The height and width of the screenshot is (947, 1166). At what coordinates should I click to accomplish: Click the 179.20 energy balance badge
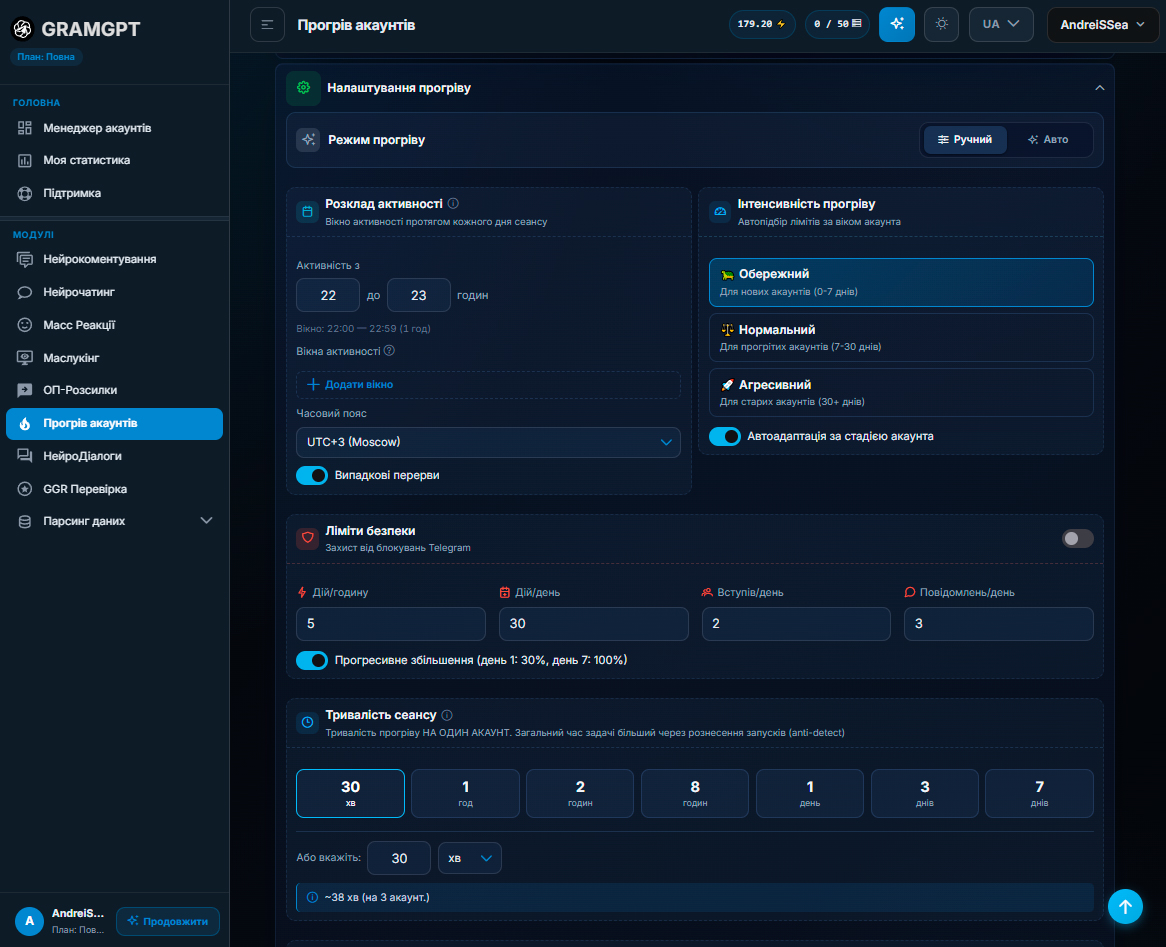(761, 25)
